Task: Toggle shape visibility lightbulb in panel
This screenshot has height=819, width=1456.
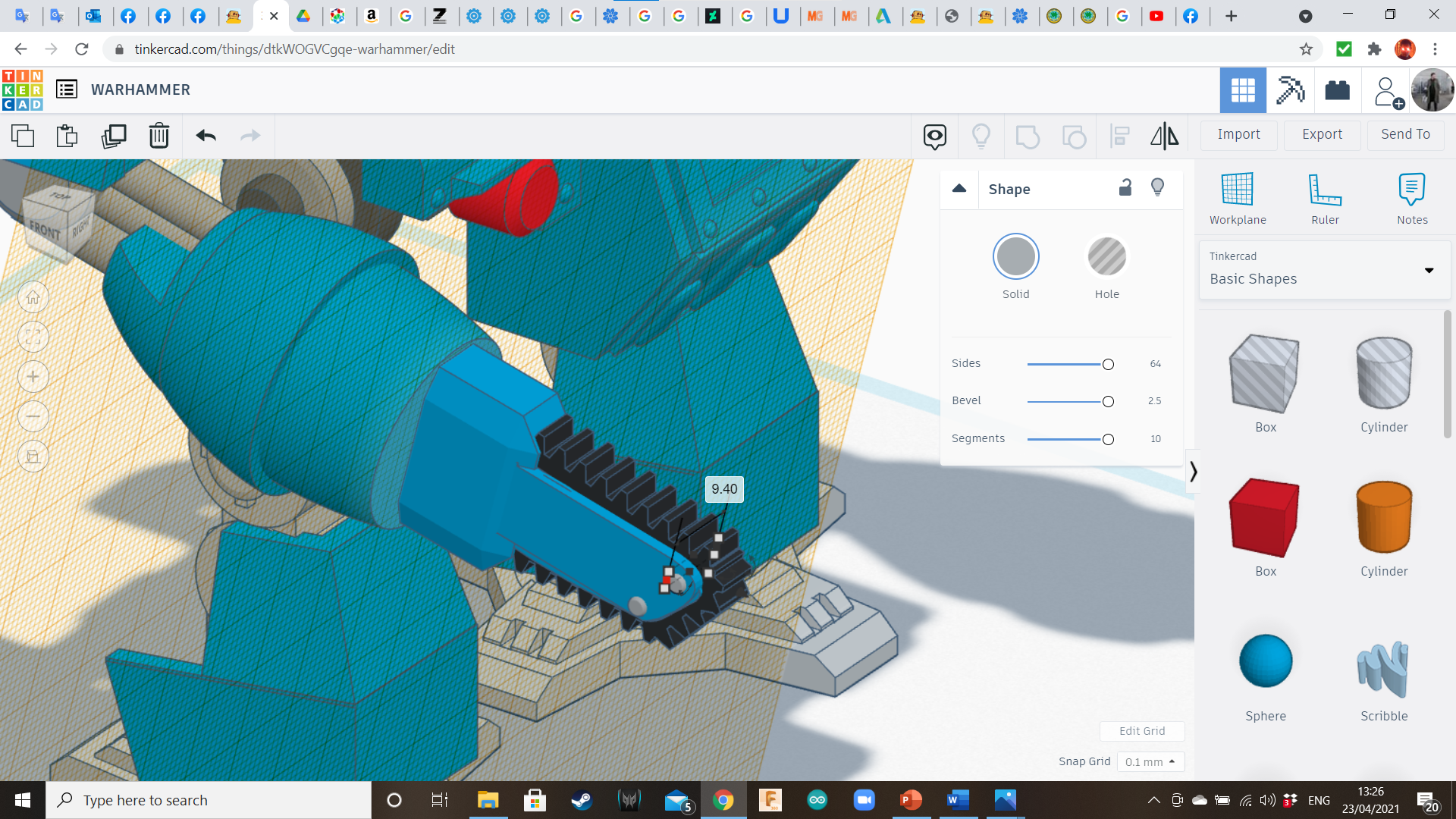Action: pyautogui.click(x=1157, y=188)
